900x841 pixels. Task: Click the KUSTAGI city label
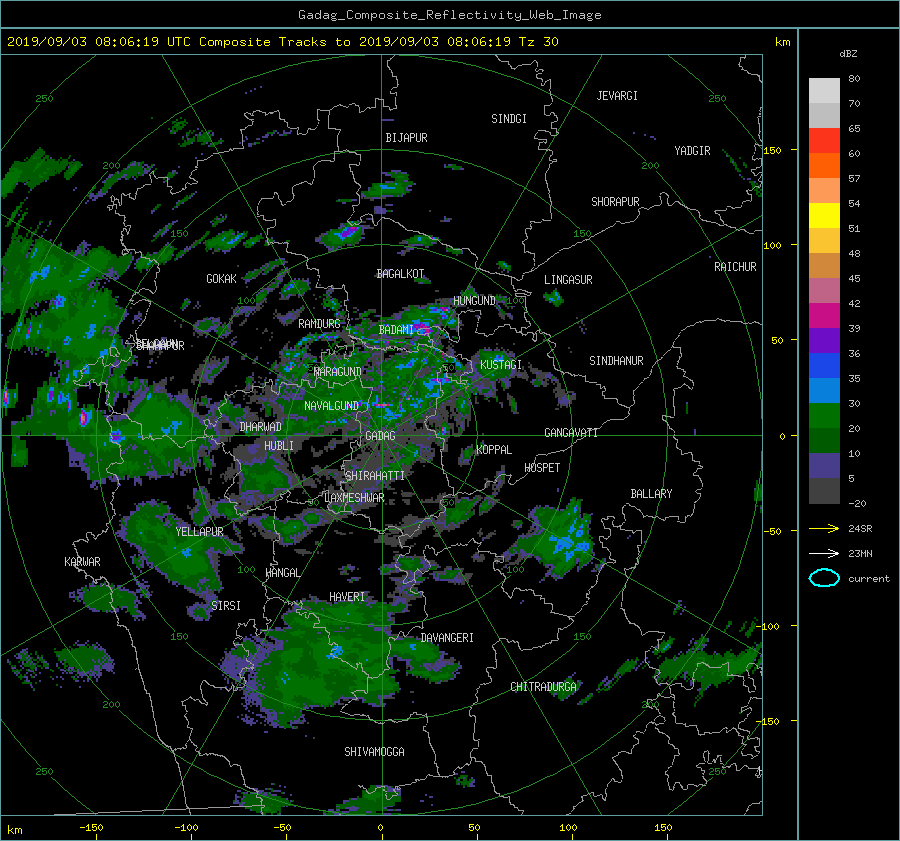pos(501,365)
